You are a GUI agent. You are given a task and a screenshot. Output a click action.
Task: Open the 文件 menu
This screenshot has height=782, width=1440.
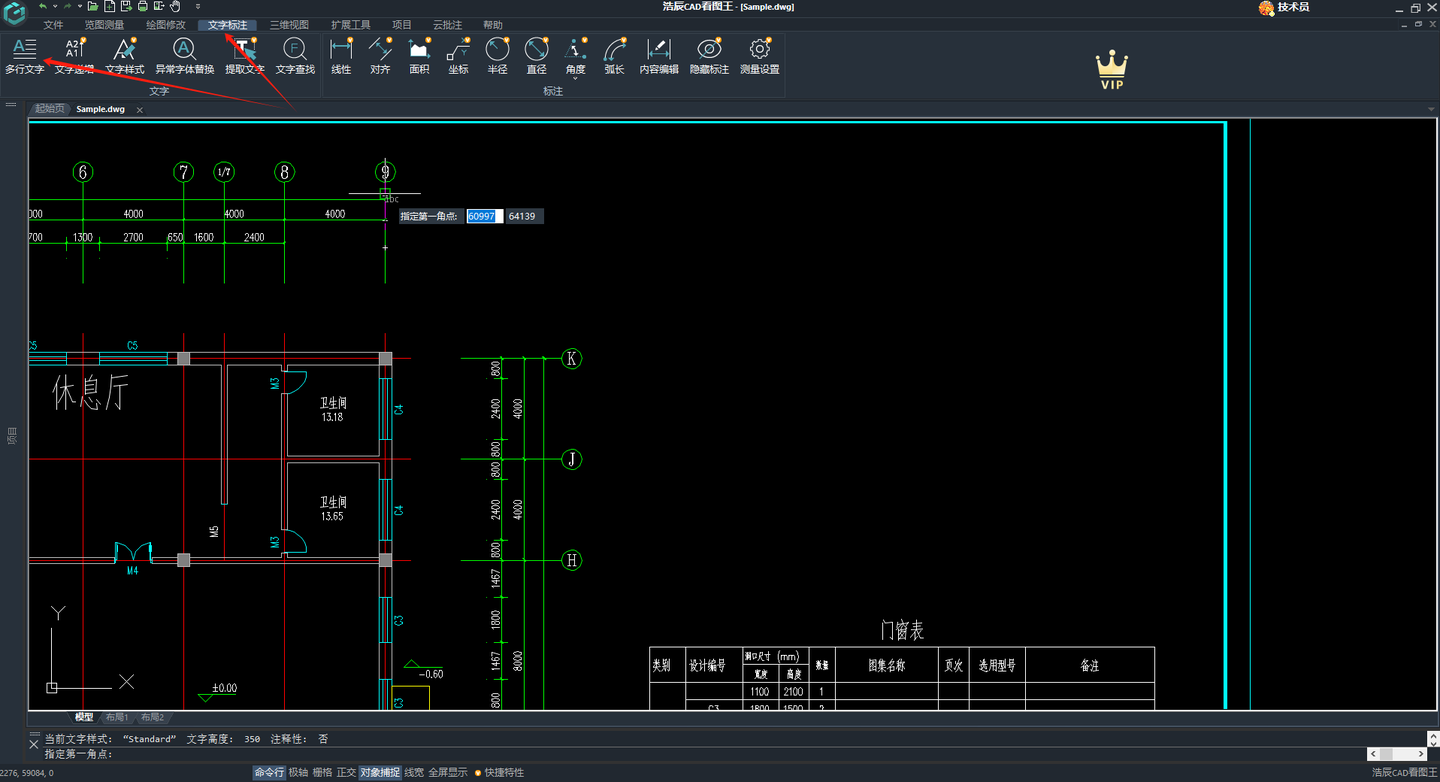point(53,25)
